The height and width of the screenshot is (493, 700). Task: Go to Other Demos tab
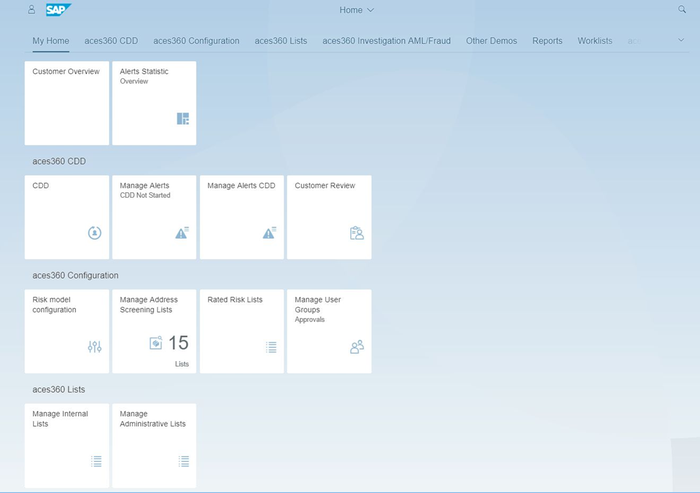tap(492, 41)
